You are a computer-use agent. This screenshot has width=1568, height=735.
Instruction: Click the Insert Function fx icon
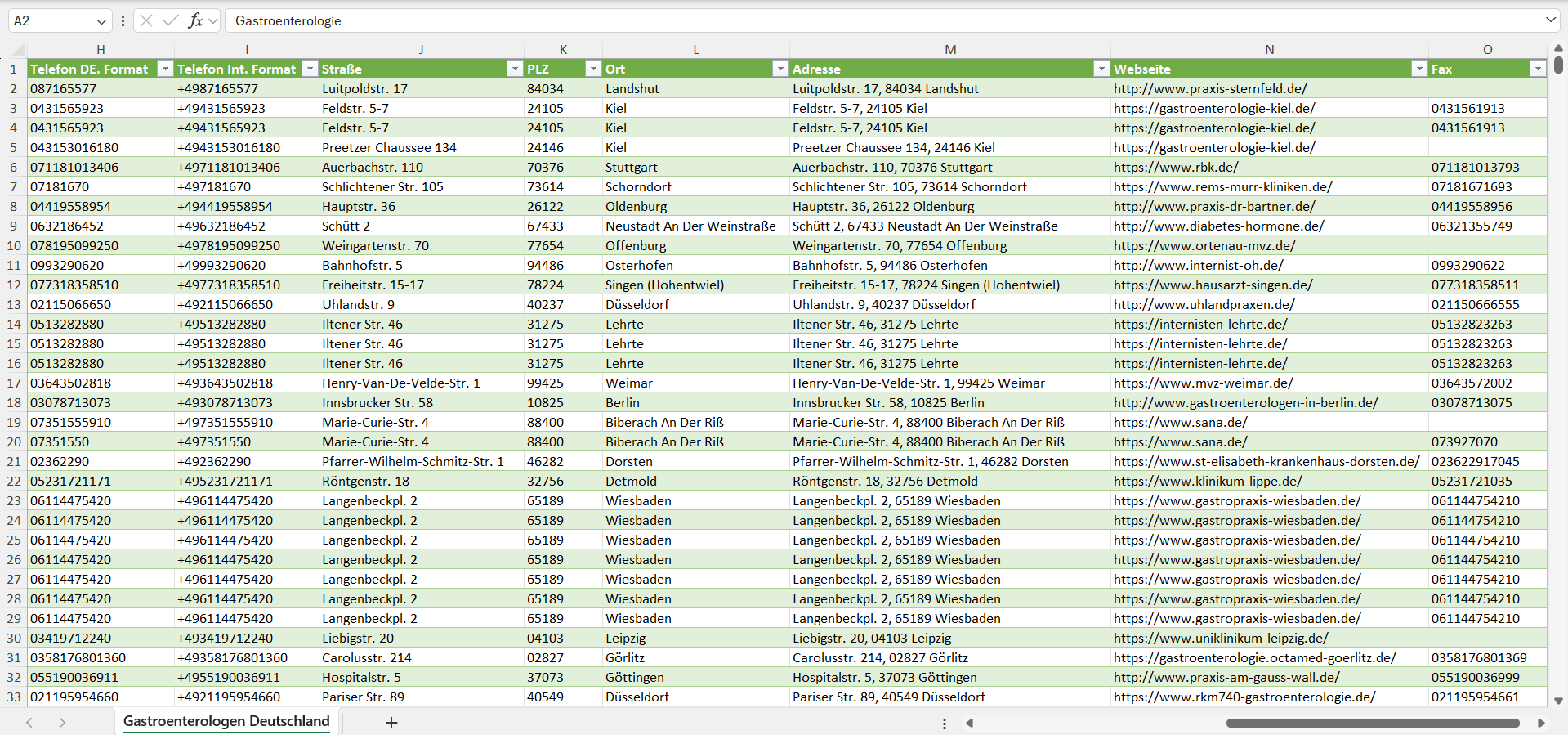(195, 20)
